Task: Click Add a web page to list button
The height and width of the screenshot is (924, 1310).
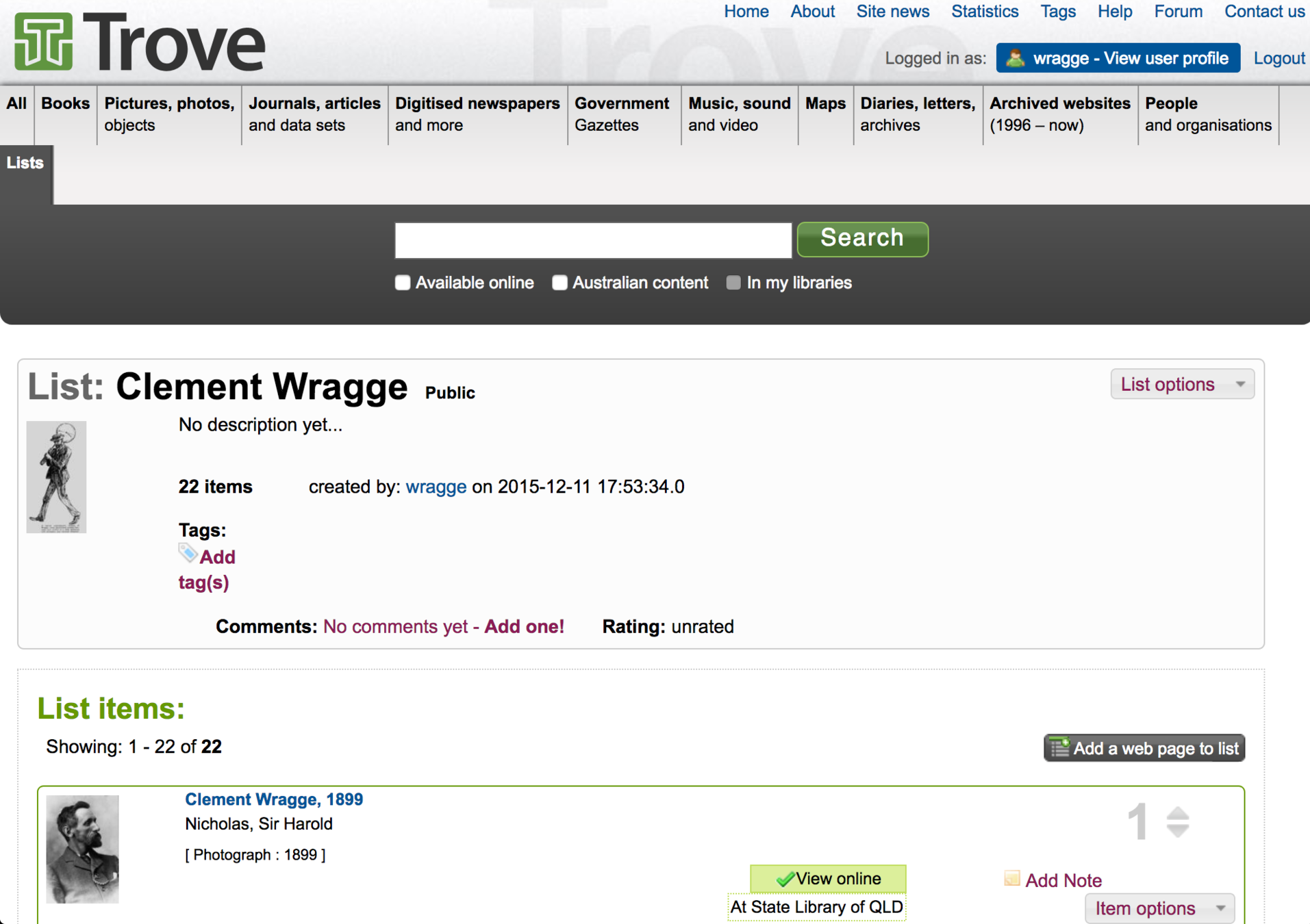Action: click(x=1144, y=748)
